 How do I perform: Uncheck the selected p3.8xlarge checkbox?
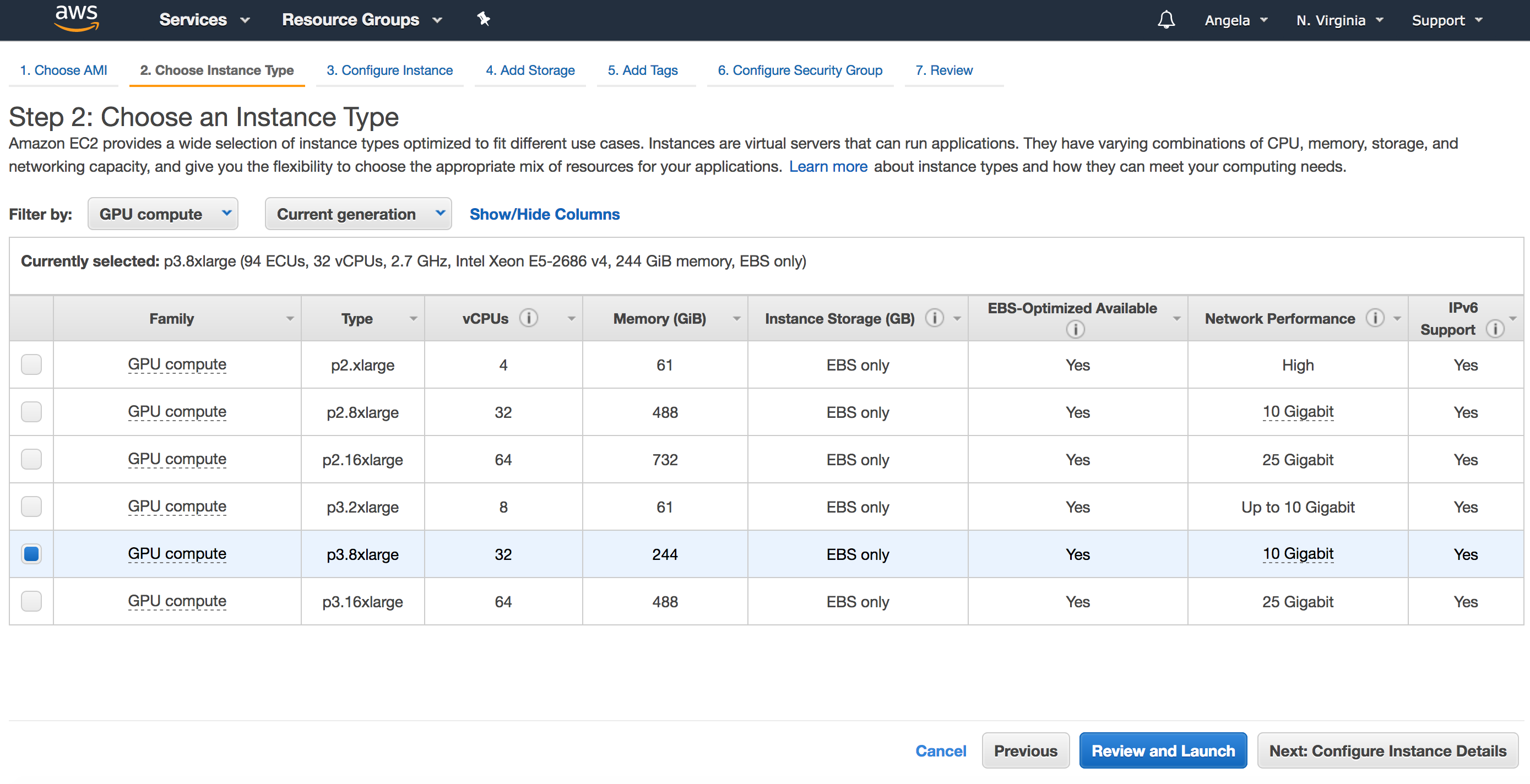tap(31, 553)
